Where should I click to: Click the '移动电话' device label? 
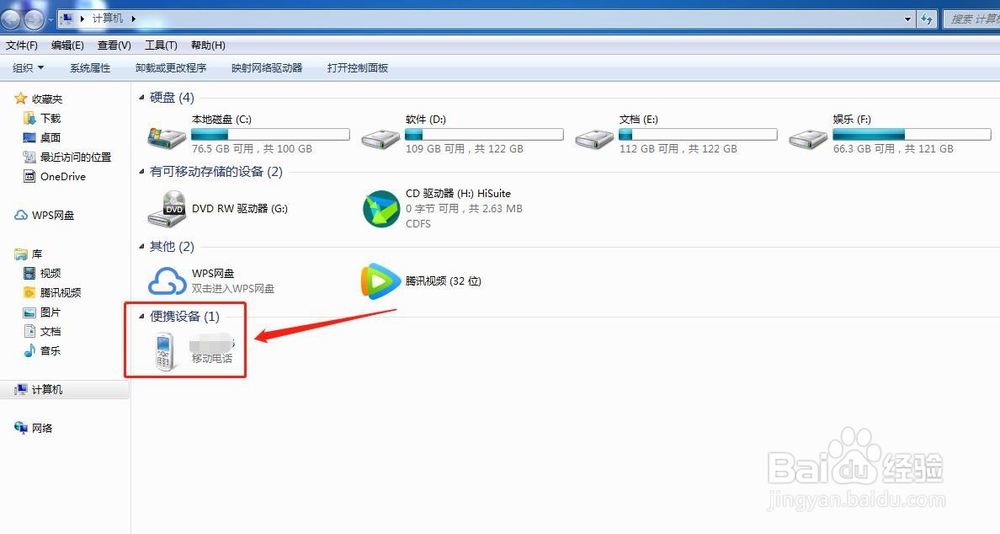(x=212, y=359)
